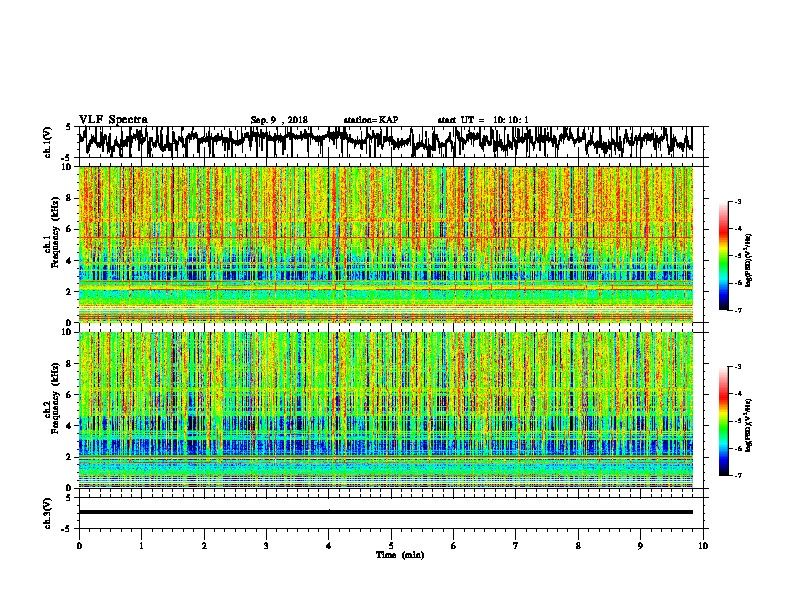Click the ch.2 spectrogram plot area
Screen dimensions: 792x612
pyautogui.click(x=386, y=410)
